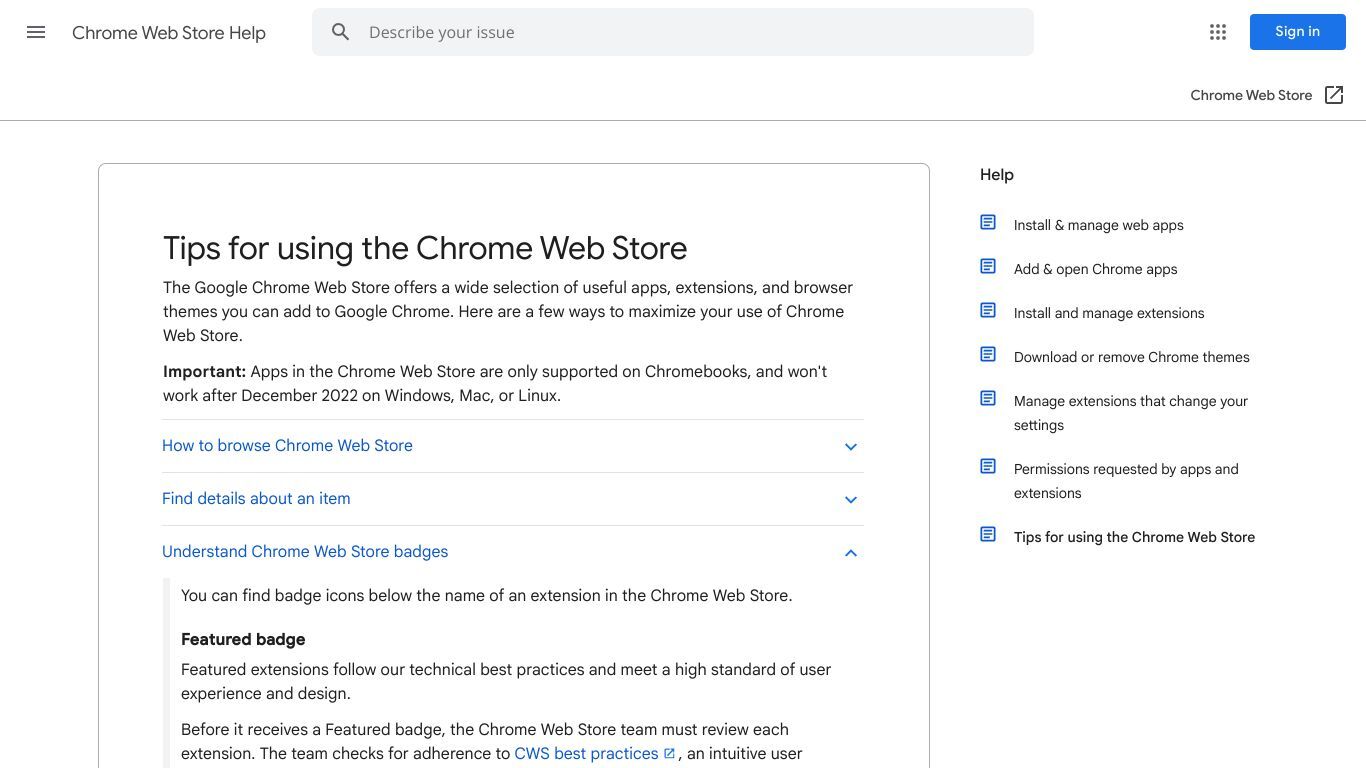Click the Help sidebar heading

click(997, 175)
